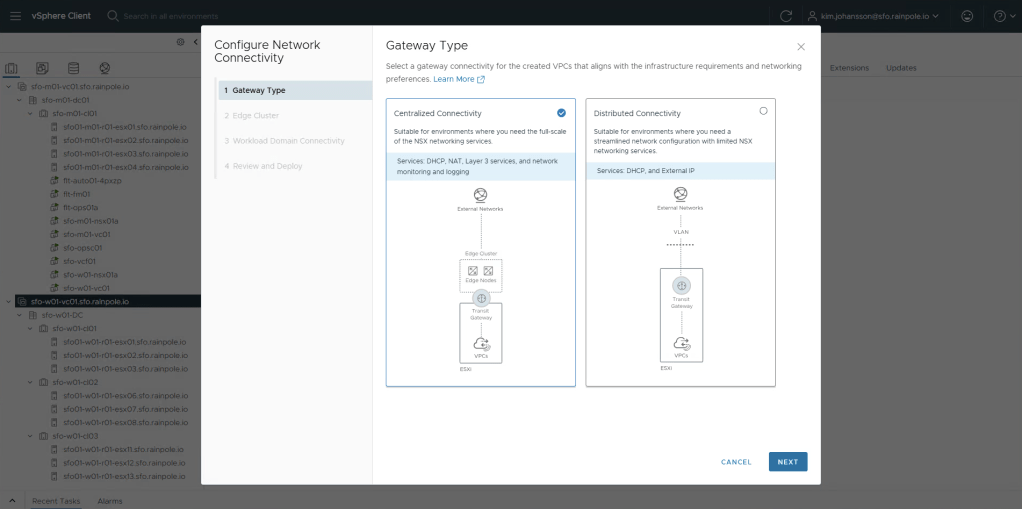The height and width of the screenshot is (509, 1022).
Task: Collapse the sfo-m01-vc01.sfo.rainpole.io tree node
Action: 9,87
